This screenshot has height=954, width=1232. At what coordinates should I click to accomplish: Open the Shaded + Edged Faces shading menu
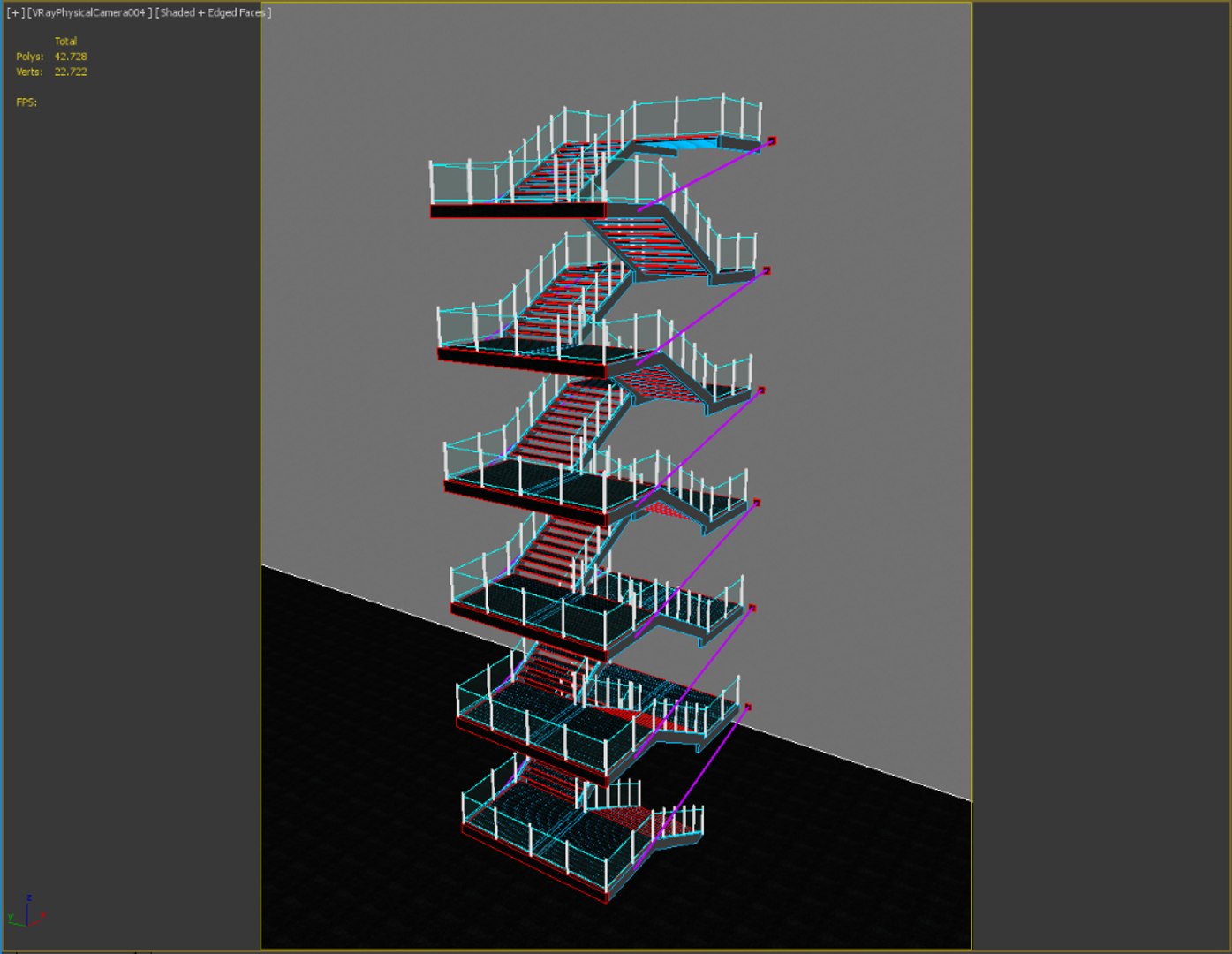pos(213,12)
